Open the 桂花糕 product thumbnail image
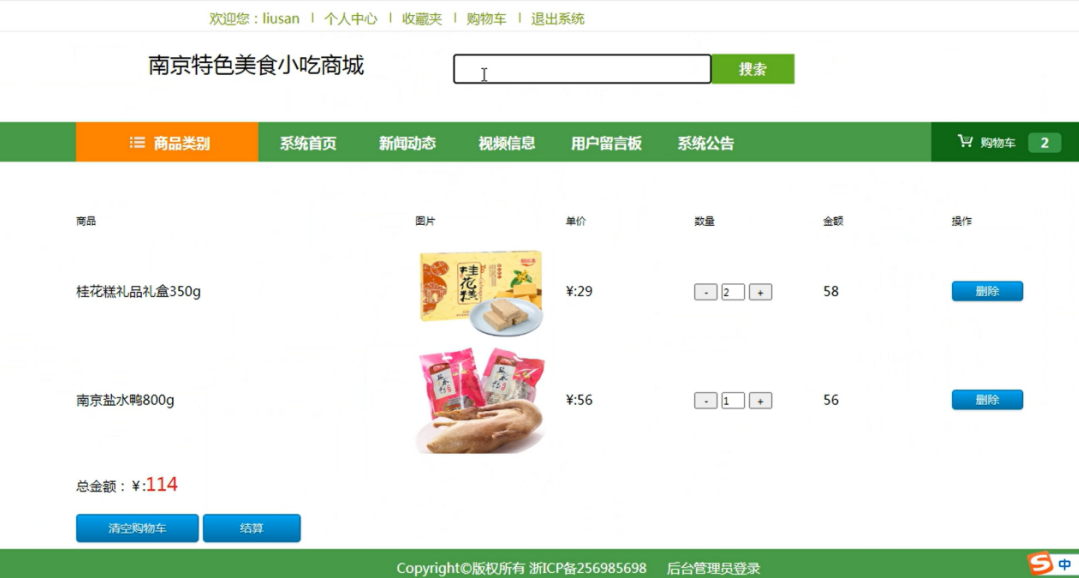Image resolution: width=1079 pixels, height=578 pixels. click(x=482, y=293)
